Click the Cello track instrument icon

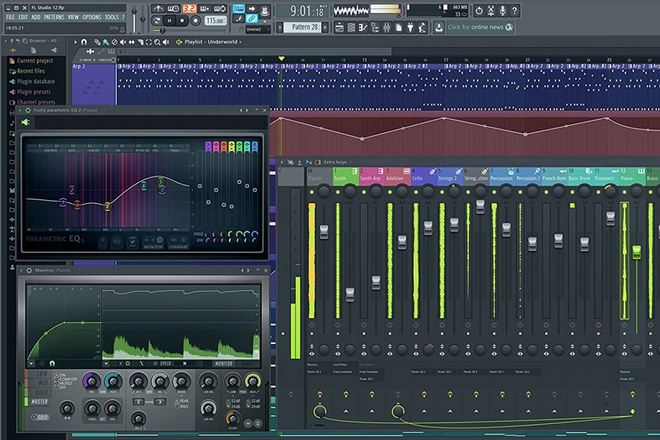432,171
